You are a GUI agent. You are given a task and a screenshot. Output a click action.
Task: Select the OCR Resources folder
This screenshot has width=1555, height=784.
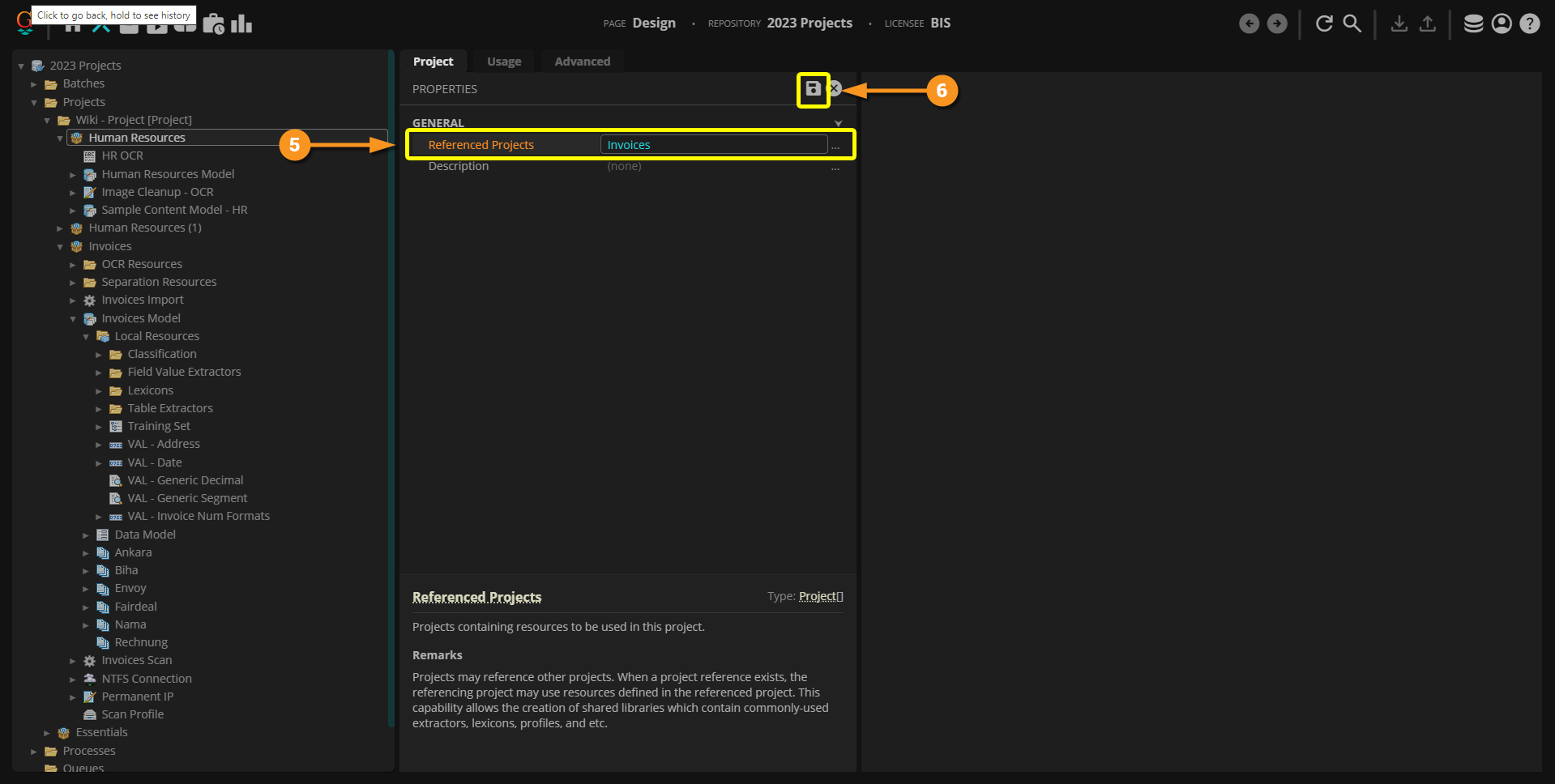tap(142, 264)
